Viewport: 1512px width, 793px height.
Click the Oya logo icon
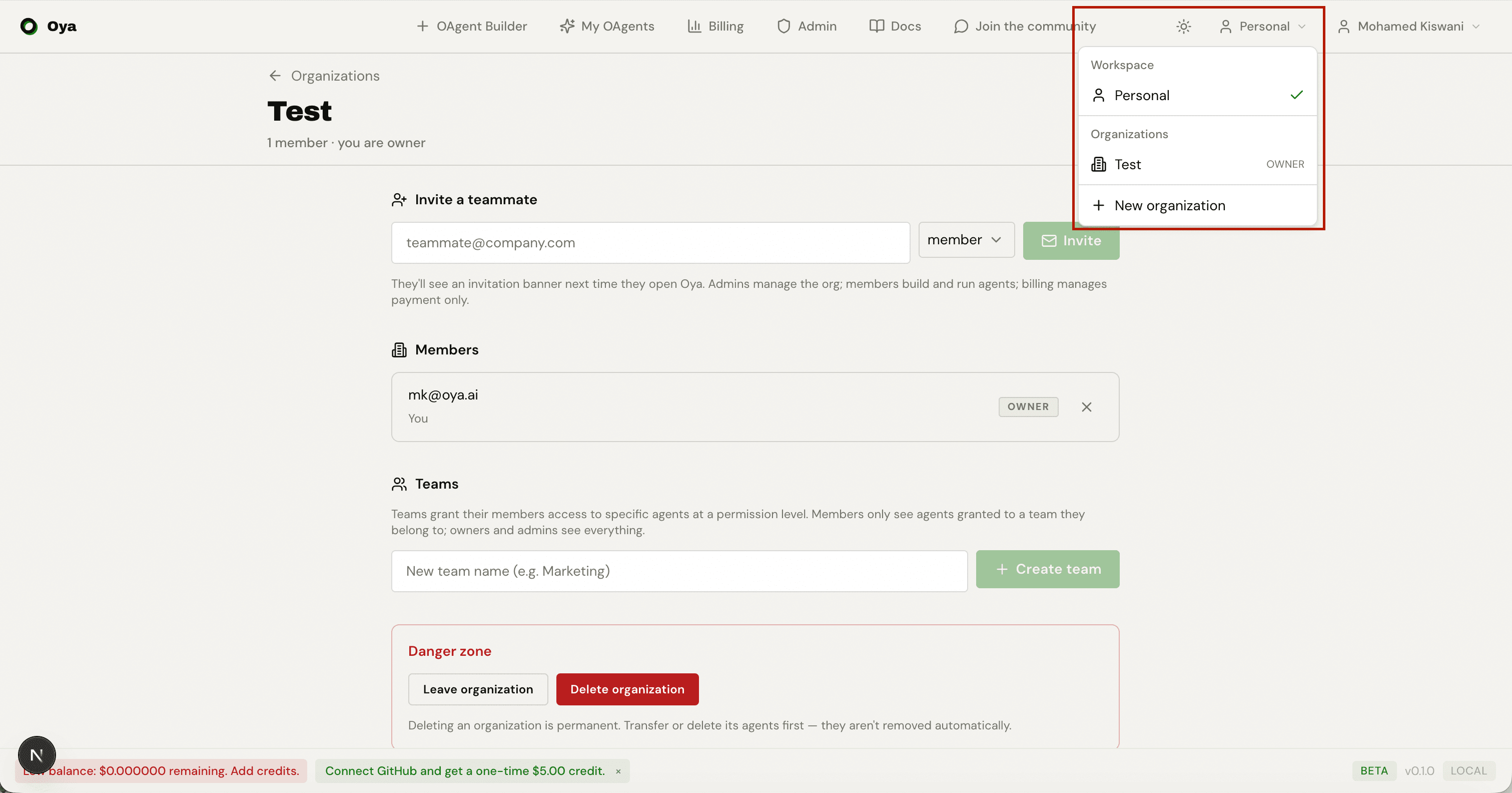[29, 27]
